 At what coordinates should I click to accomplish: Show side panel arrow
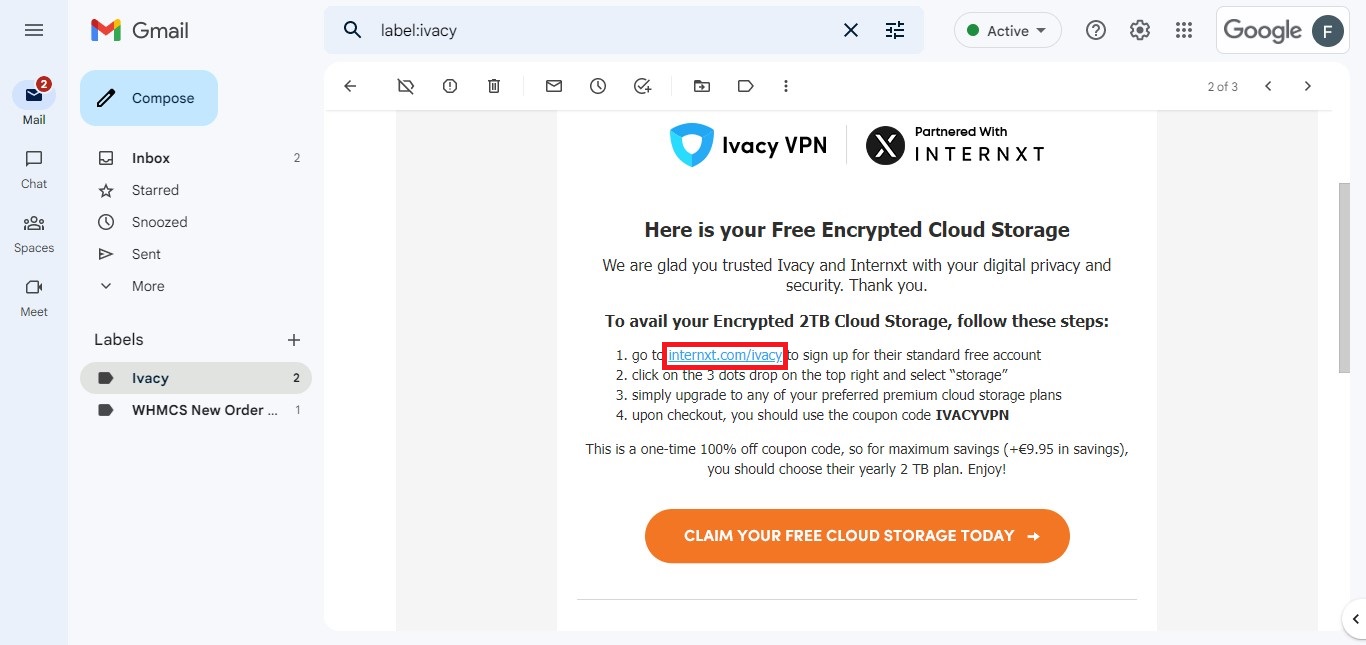pyautogui.click(x=1355, y=619)
